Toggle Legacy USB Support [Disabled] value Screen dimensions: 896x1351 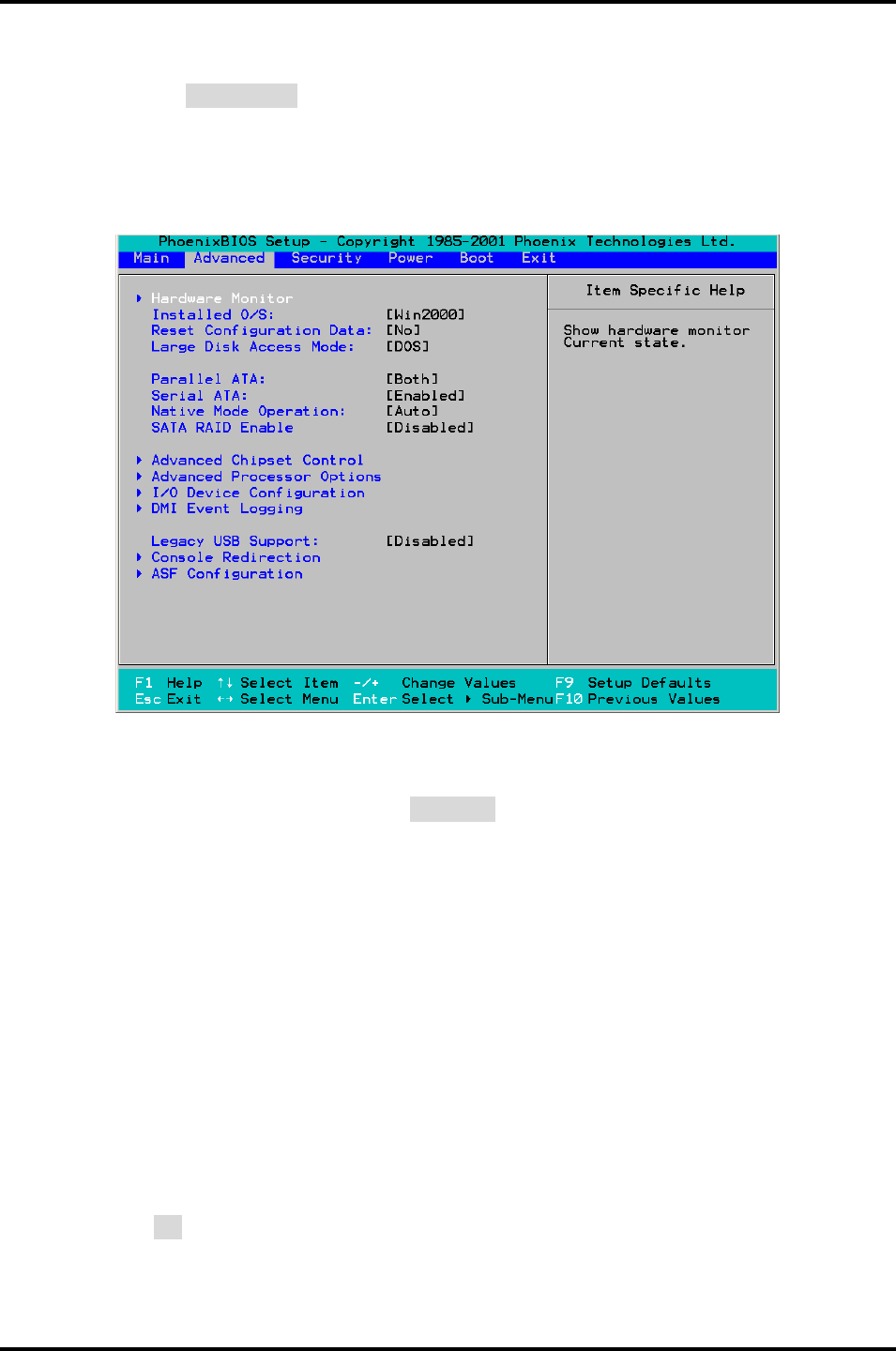coord(431,541)
